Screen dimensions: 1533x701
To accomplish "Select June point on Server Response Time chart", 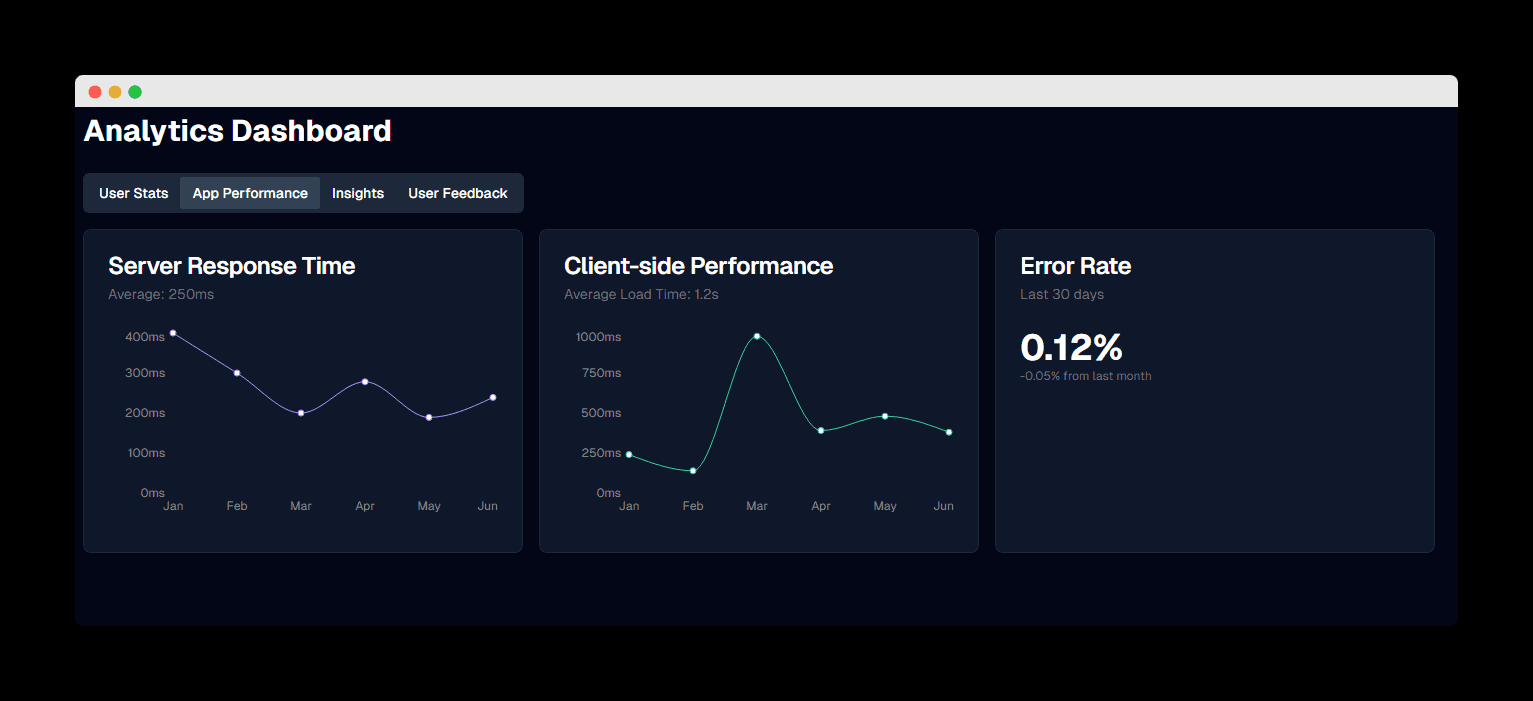I will coord(493,397).
